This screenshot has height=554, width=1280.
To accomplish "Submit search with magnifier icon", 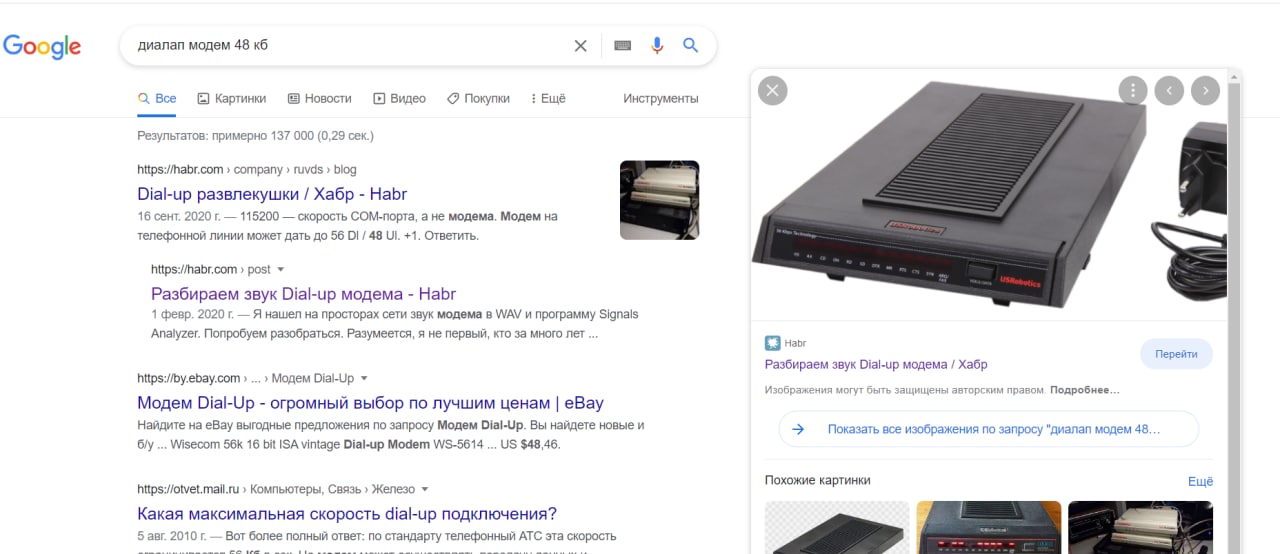I will pyautogui.click(x=690, y=46).
